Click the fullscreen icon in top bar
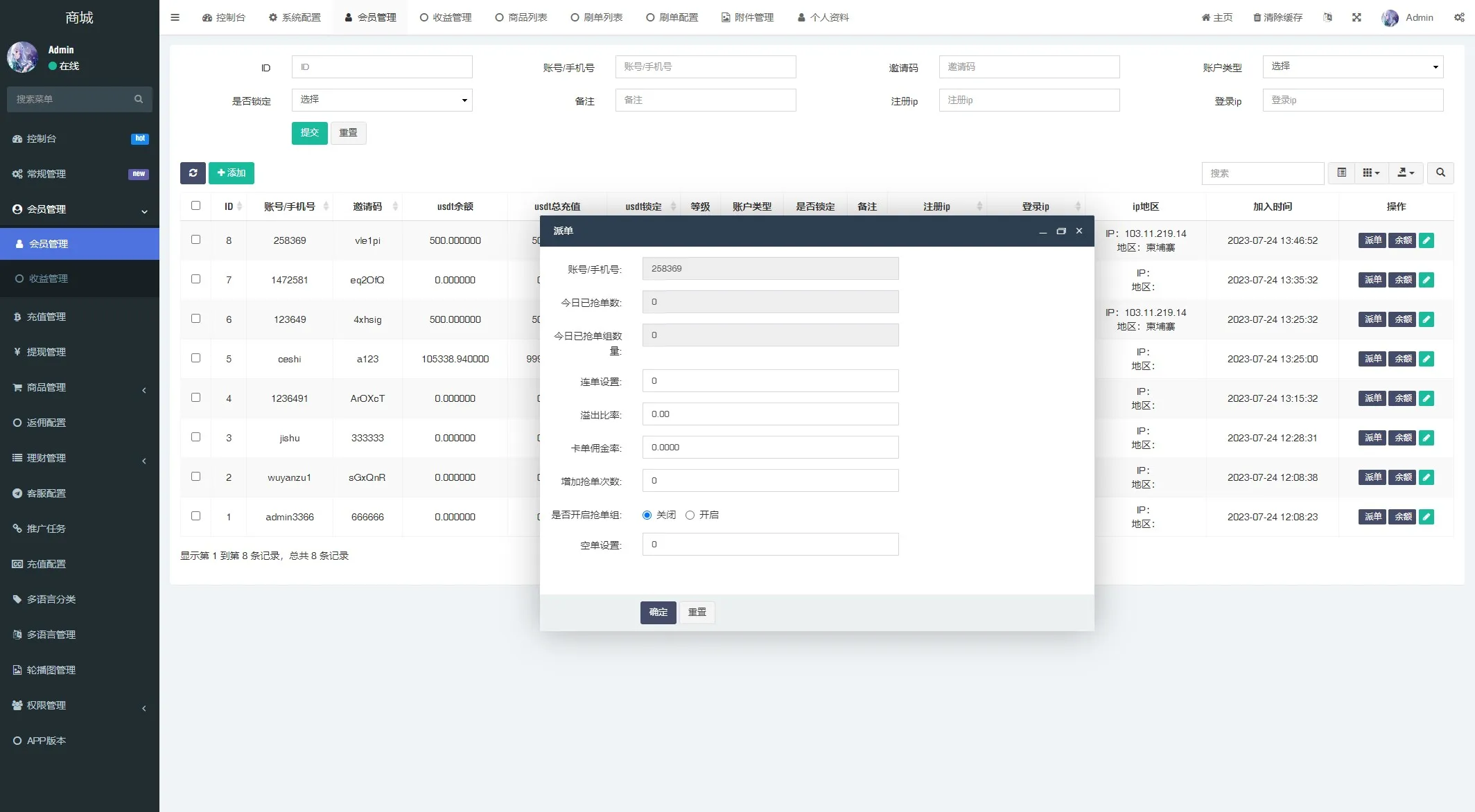Viewport: 1475px width, 812px height. (x=1356, y=17)
